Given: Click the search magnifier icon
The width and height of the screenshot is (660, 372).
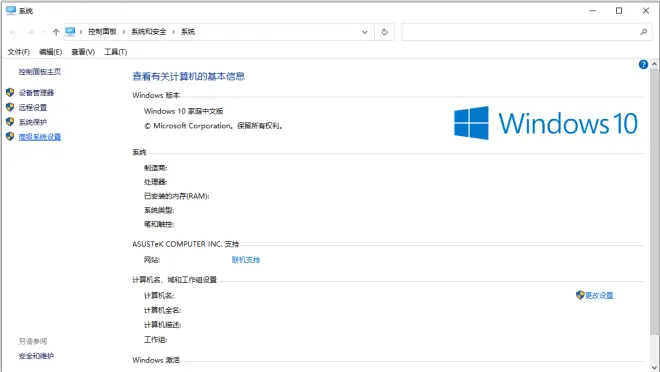Looking at the screenshot, I should click(644, 32).
